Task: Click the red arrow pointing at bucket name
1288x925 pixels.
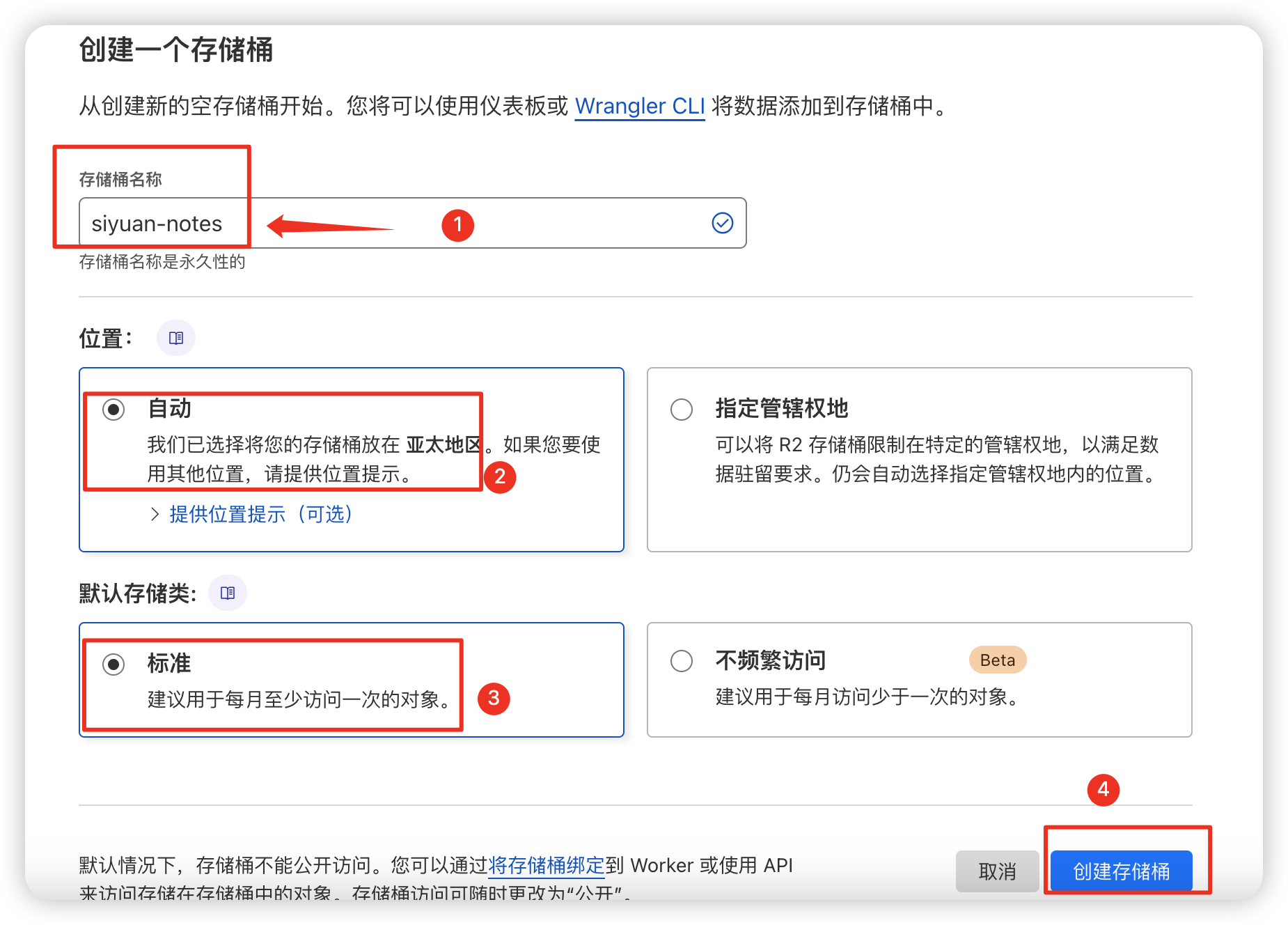Action: tap(327, 226)
